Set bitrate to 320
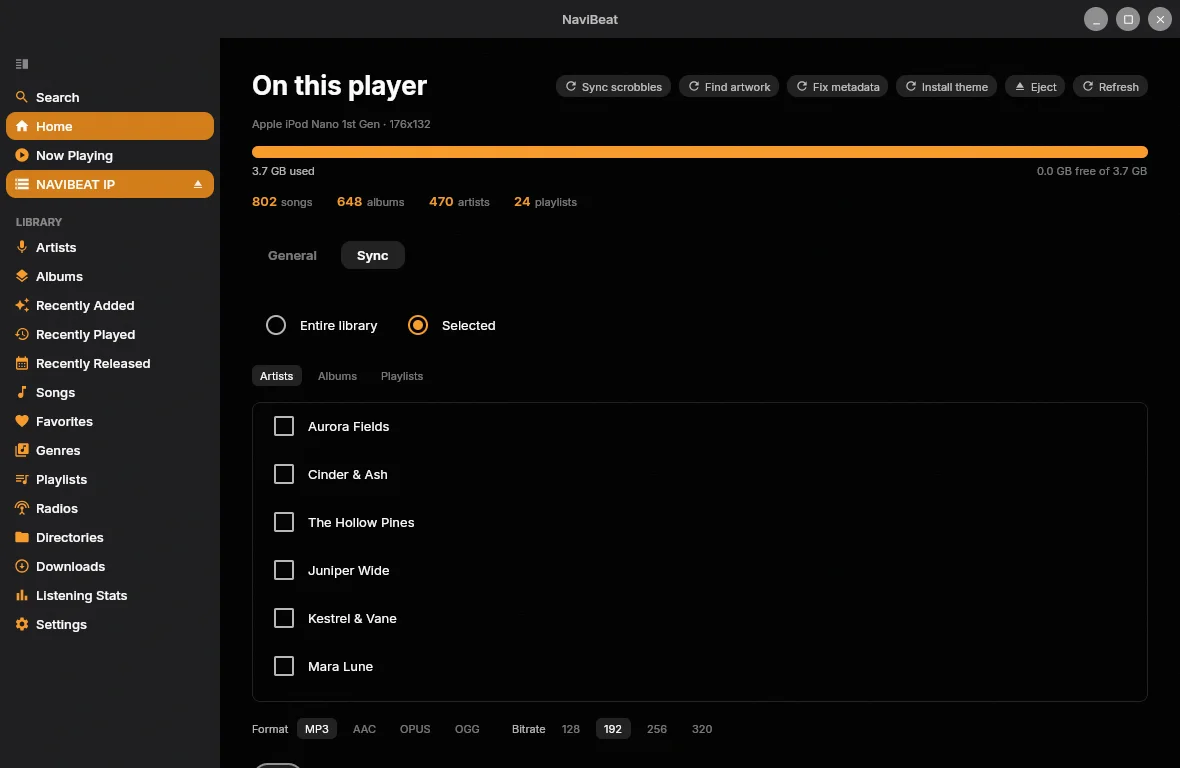1180x768 pixels. [701, 729]
